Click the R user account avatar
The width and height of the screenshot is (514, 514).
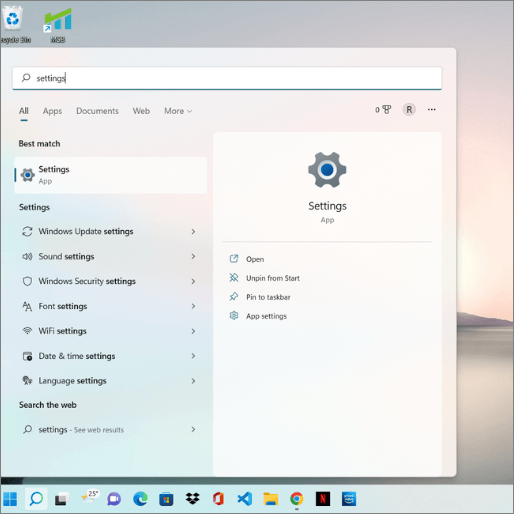[409, 110]
